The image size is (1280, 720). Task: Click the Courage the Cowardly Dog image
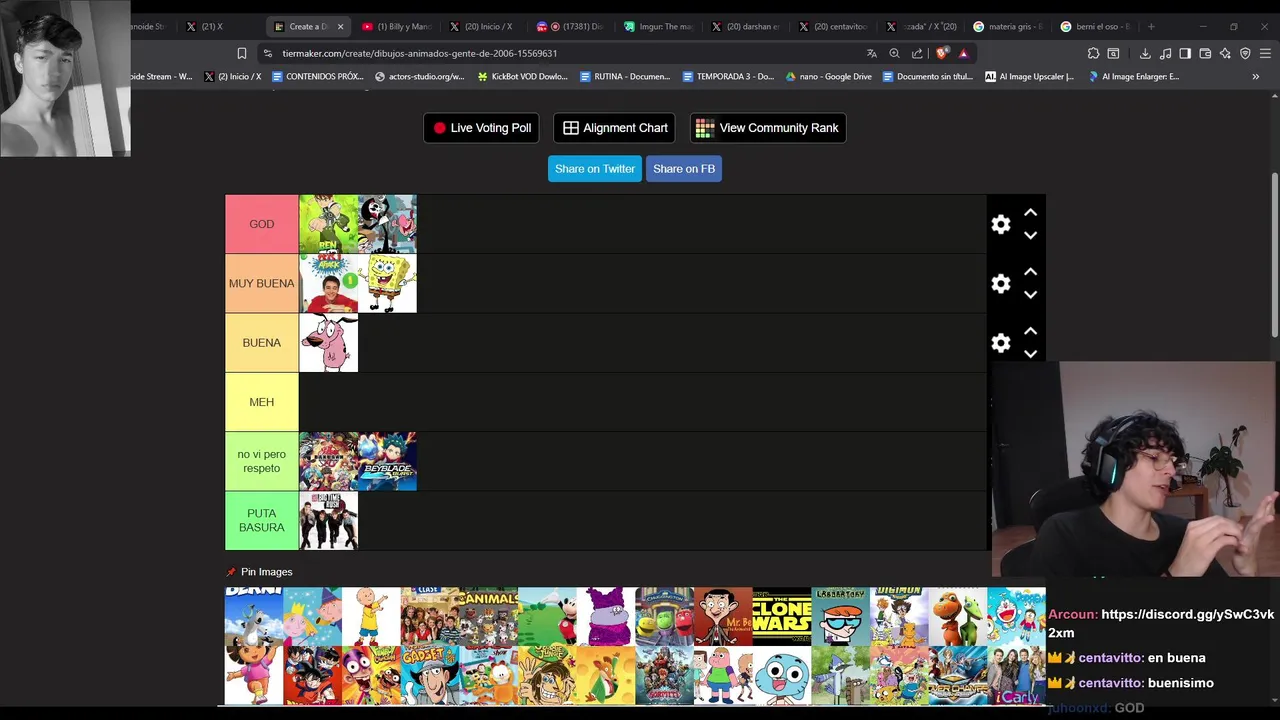pyautogui.click(x=328, y=343)
